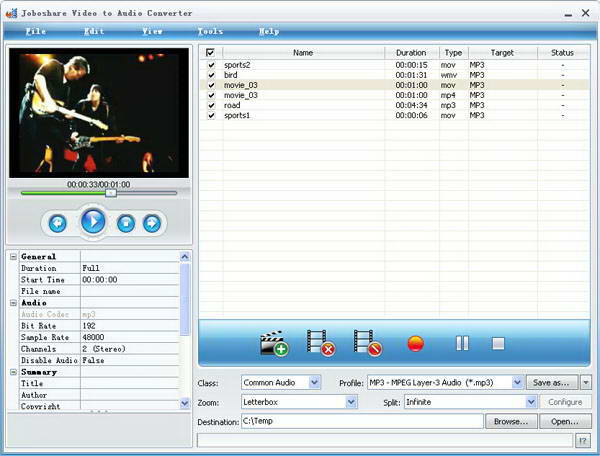This screenshot has width=600, height=456.
Task: Click the previous button in the player
Action: pos(57,223)
